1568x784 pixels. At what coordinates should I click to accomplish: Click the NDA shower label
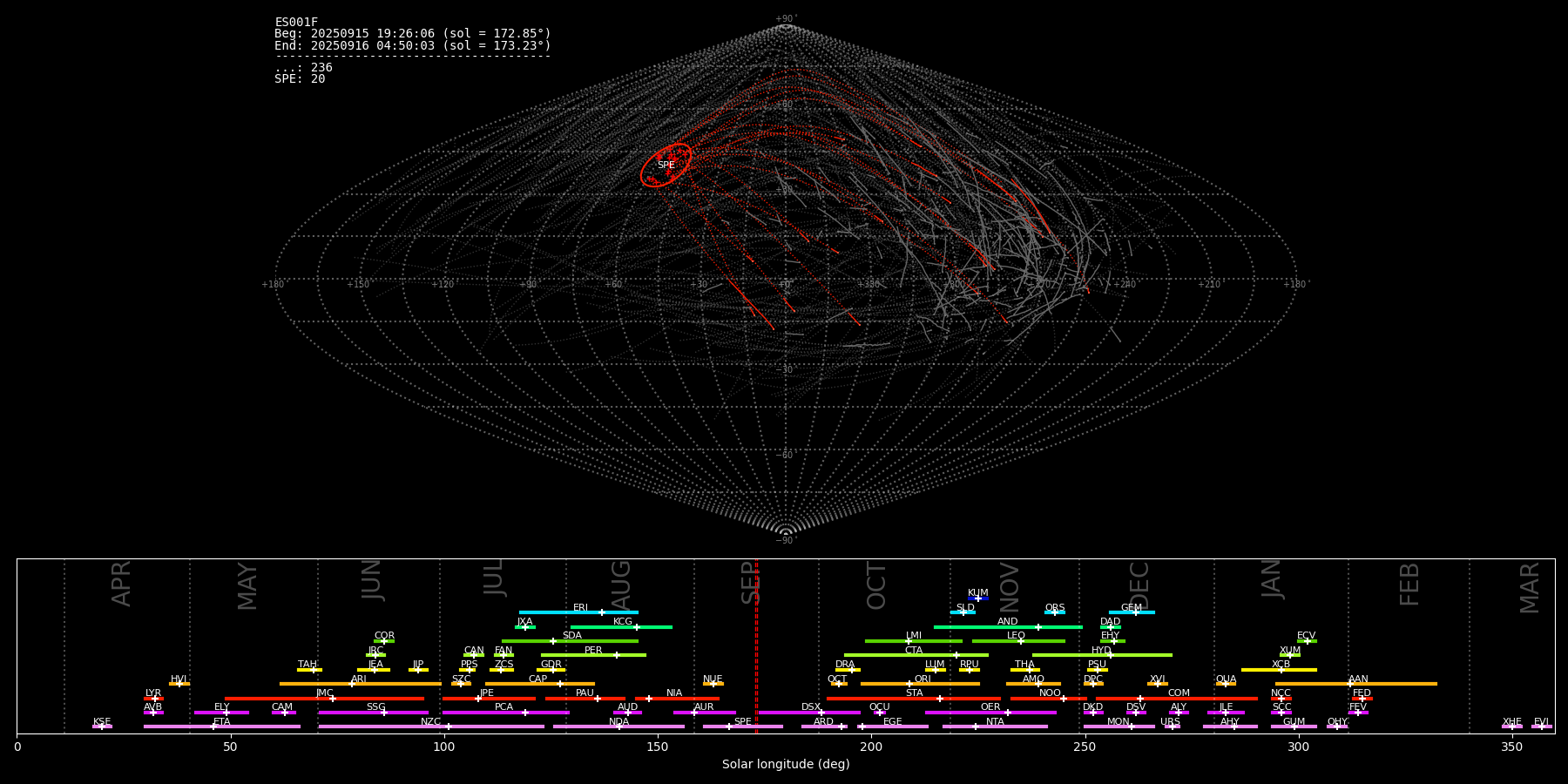(x=619, y=722)
